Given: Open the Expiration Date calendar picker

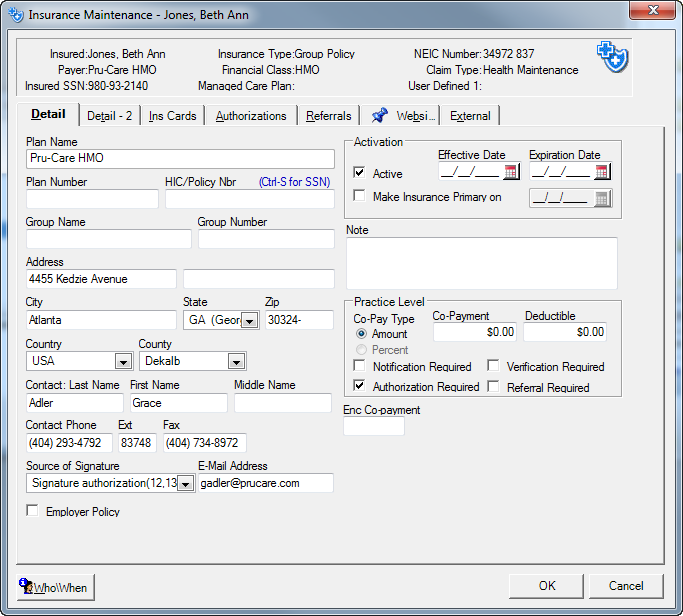Looking at the screenshot, I should click(x=601, y=172).
